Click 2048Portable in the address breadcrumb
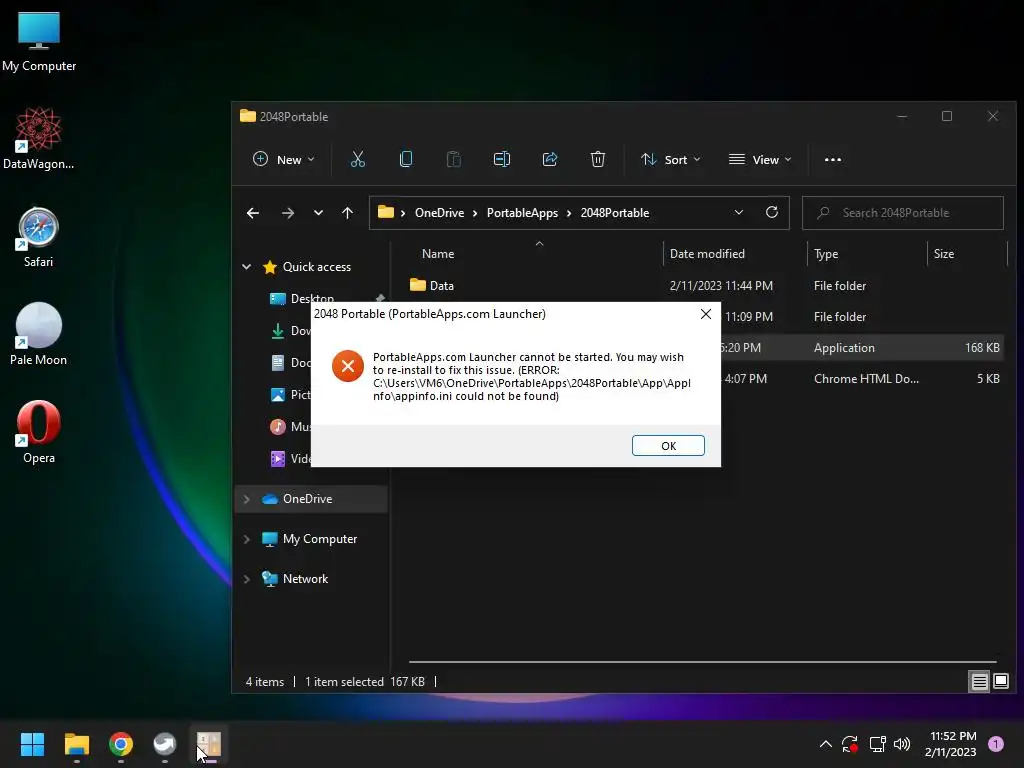1024x768 pixels. coord(615,213)
